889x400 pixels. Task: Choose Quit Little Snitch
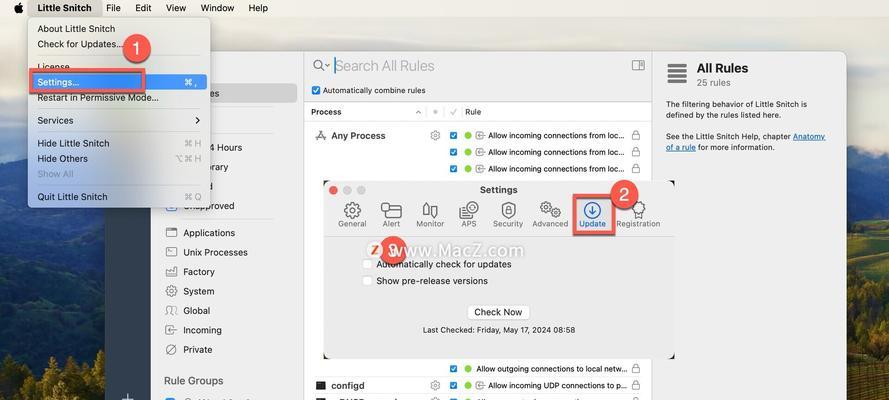tap(119, 197)
